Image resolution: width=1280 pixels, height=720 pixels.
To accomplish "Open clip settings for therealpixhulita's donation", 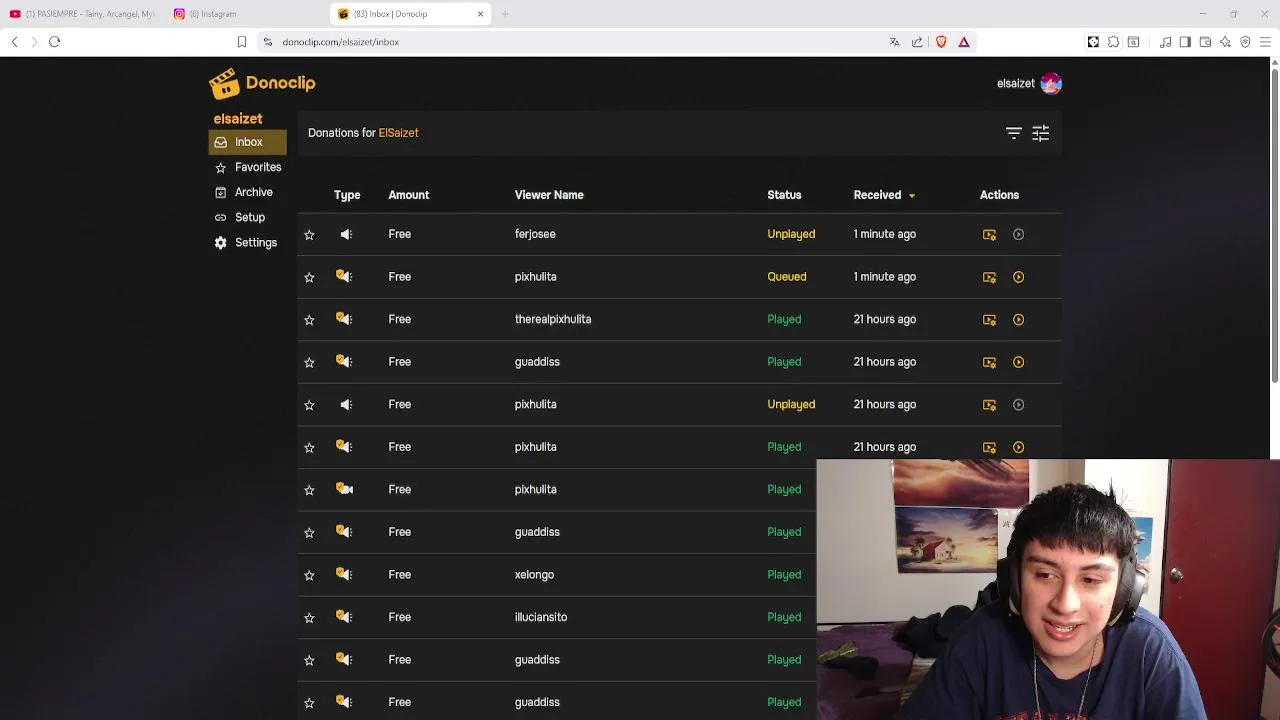I will coord(989,319).
